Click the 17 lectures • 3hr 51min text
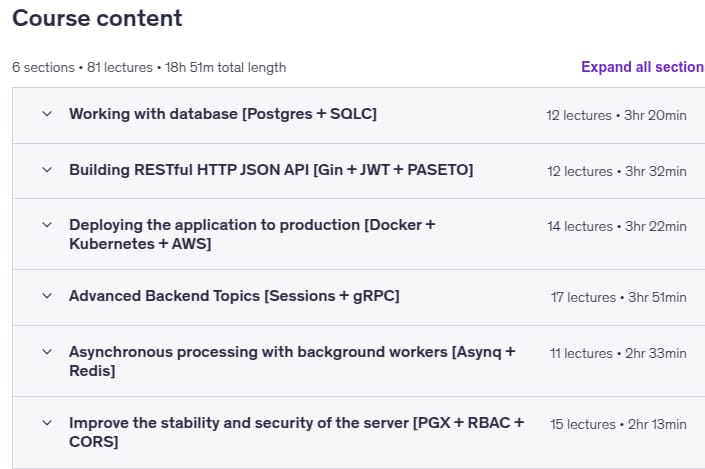This screenshot has height=469, width=705. point(619,297)
